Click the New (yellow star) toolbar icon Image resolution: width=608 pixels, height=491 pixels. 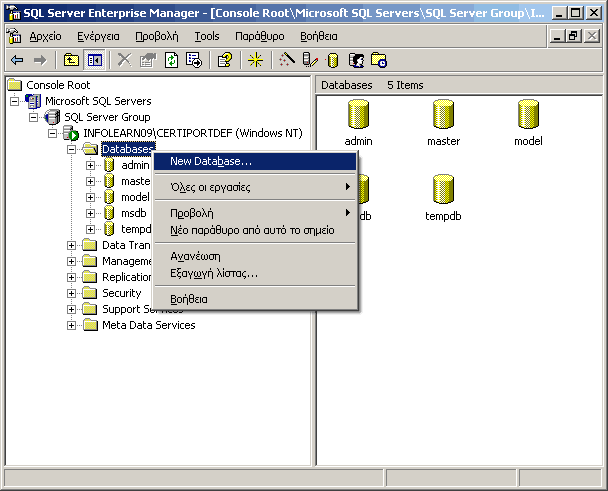(x=256, y=60)
